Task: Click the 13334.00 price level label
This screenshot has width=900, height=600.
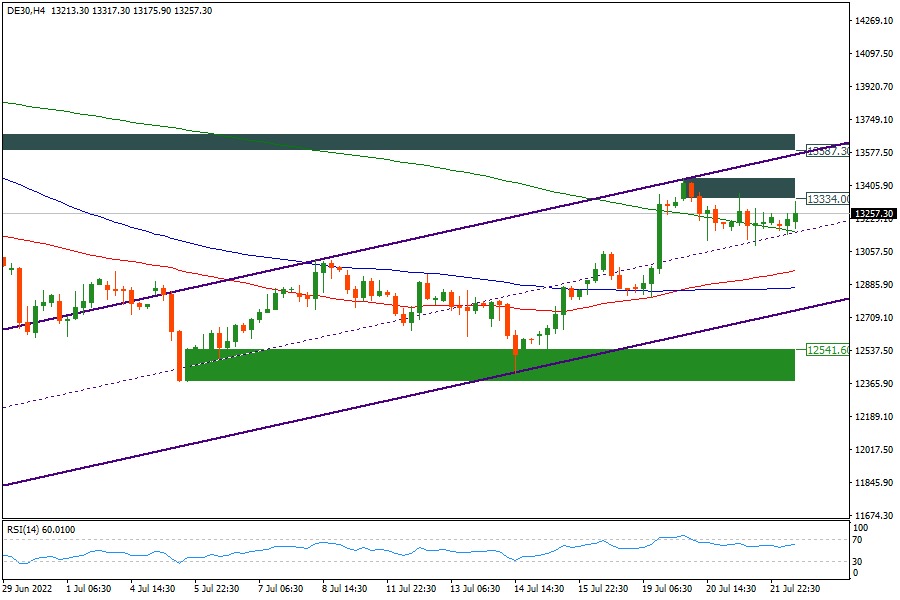Action: pyautogui.click(x=827, y=199)
